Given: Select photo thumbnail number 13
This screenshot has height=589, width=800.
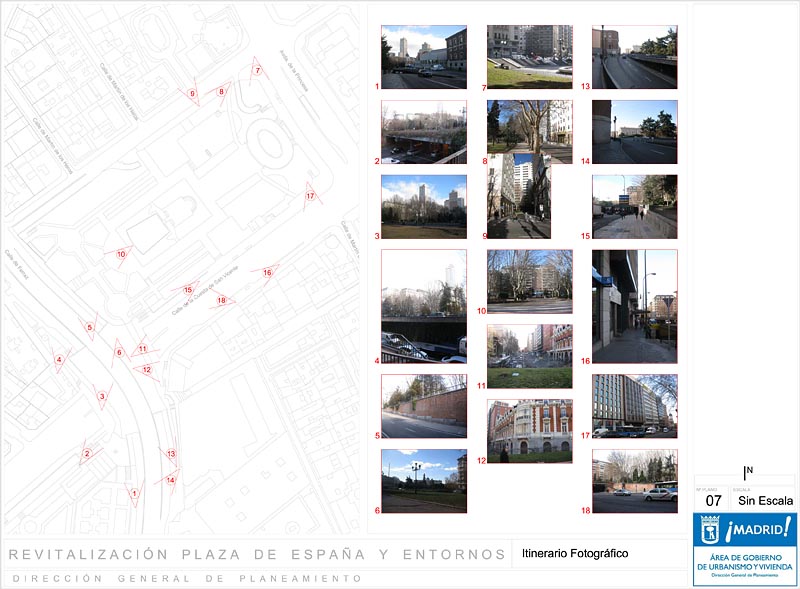Looking at the screenshot, I should [634, 57].
